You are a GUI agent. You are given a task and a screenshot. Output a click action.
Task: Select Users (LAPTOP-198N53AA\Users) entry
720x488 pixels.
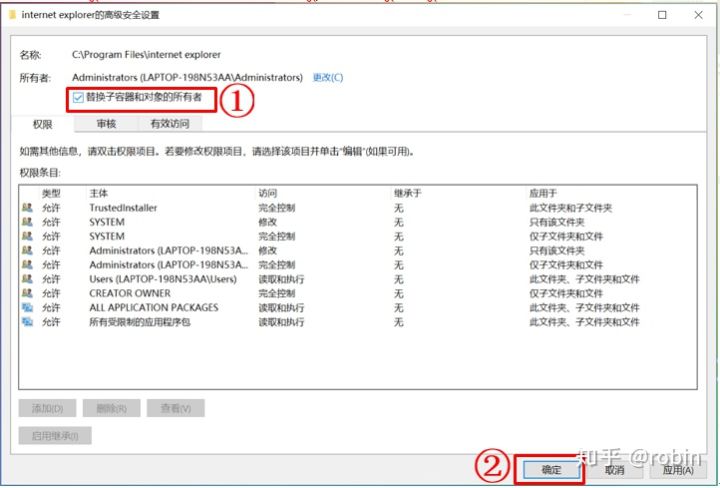(163, 279)
